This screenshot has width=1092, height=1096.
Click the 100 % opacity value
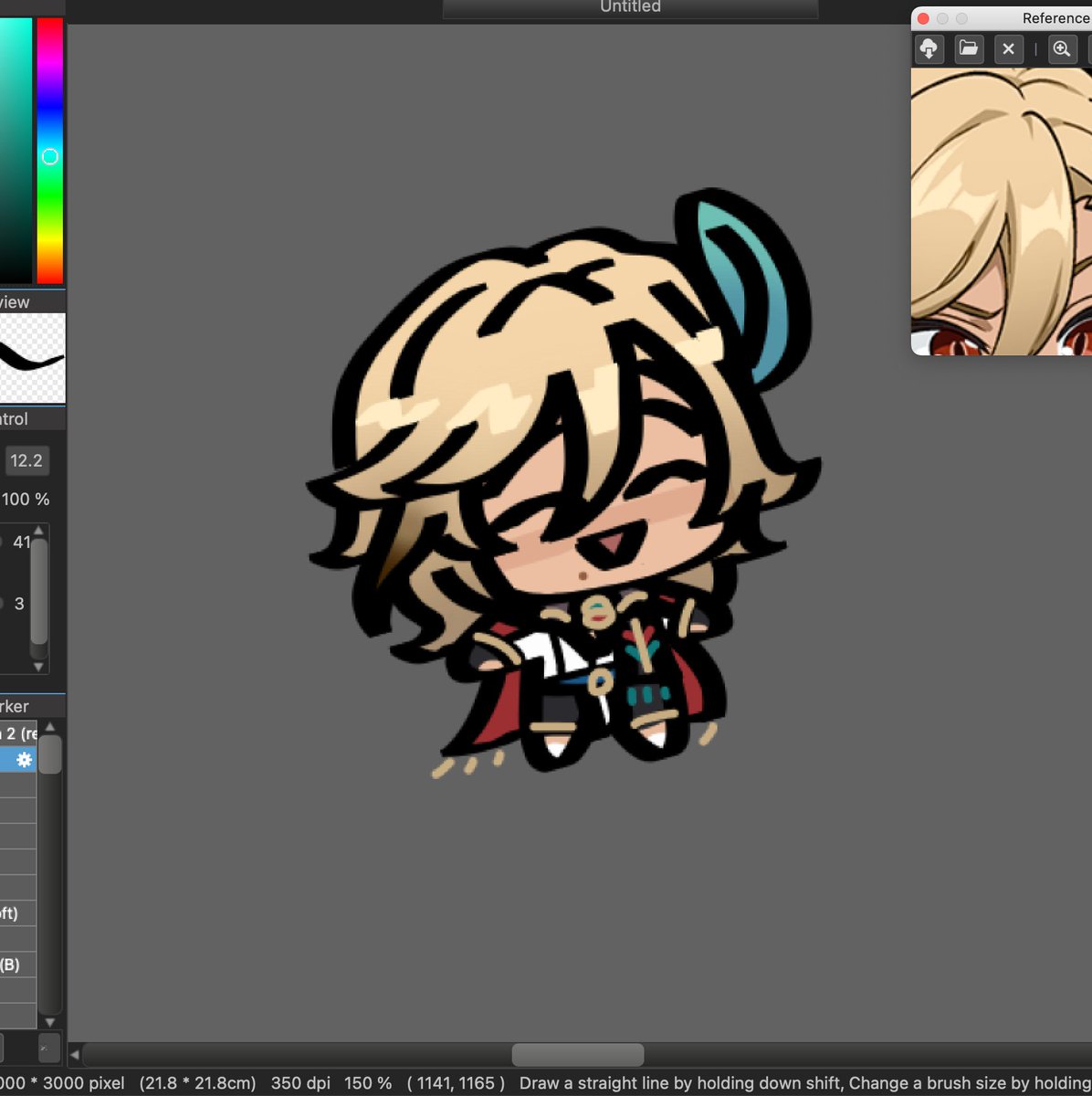pos(26,500)
